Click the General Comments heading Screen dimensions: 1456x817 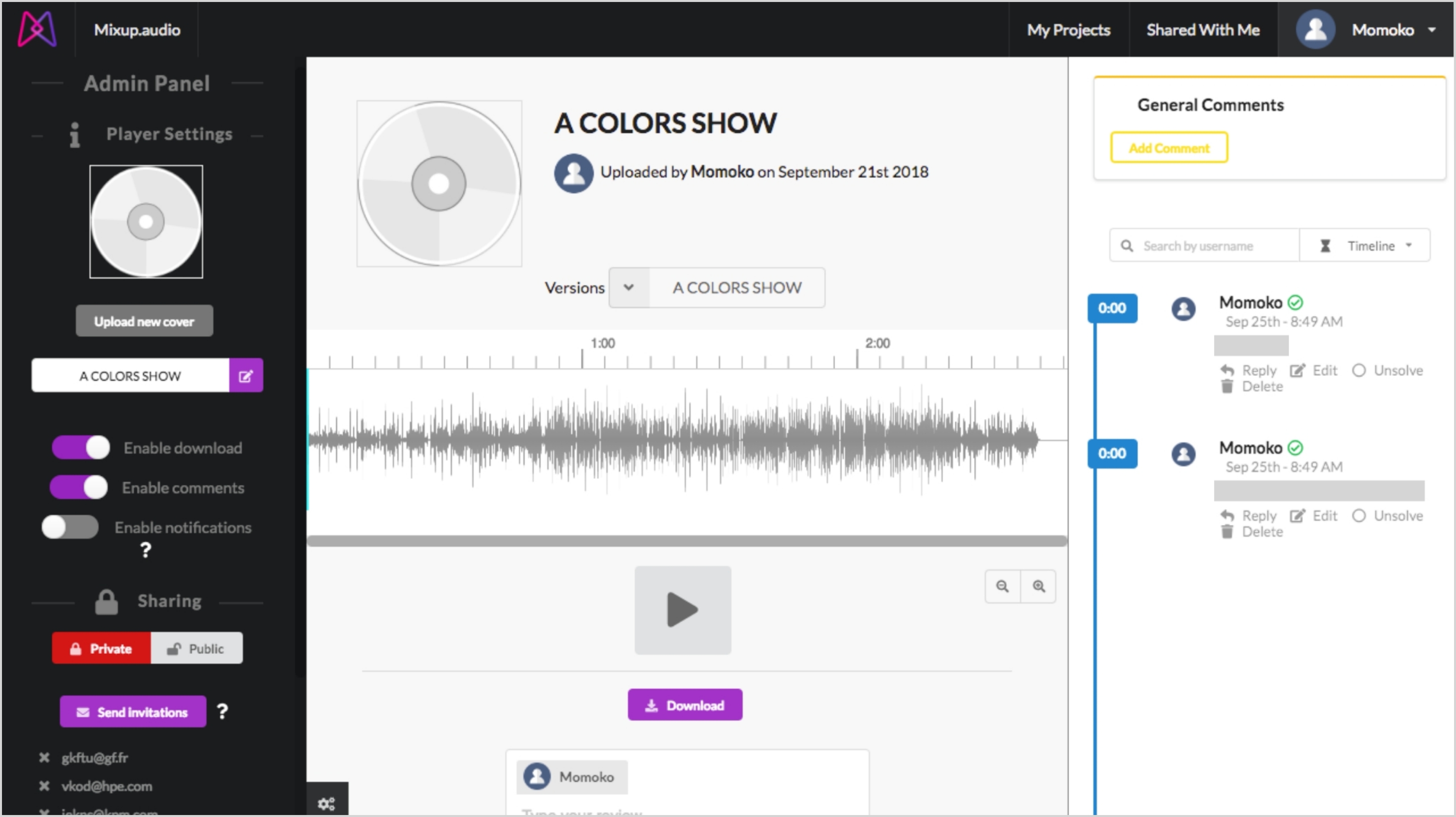coord(1210,105)
